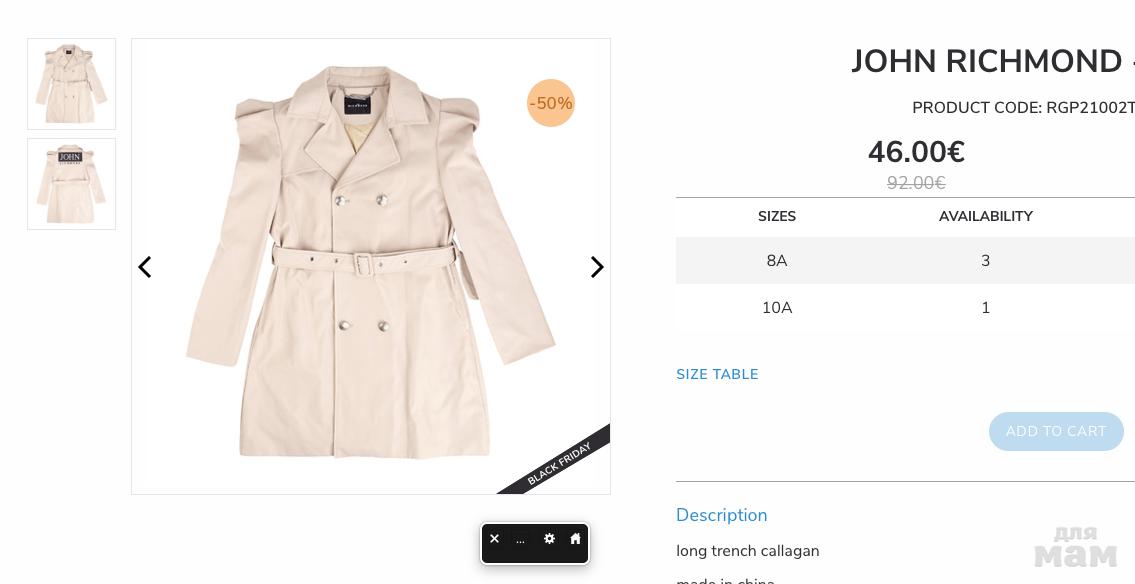Click the home icon in floating toolbar
1135x584 pixels.
coord(575,539)
